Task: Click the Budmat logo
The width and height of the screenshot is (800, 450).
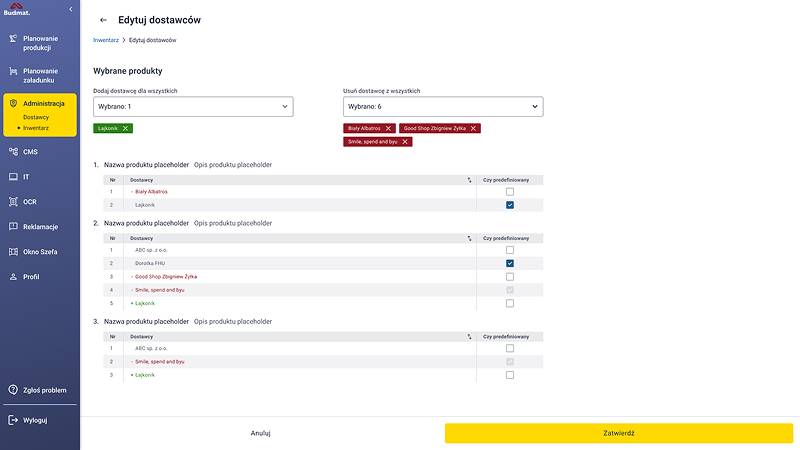Action: [17, 9]
